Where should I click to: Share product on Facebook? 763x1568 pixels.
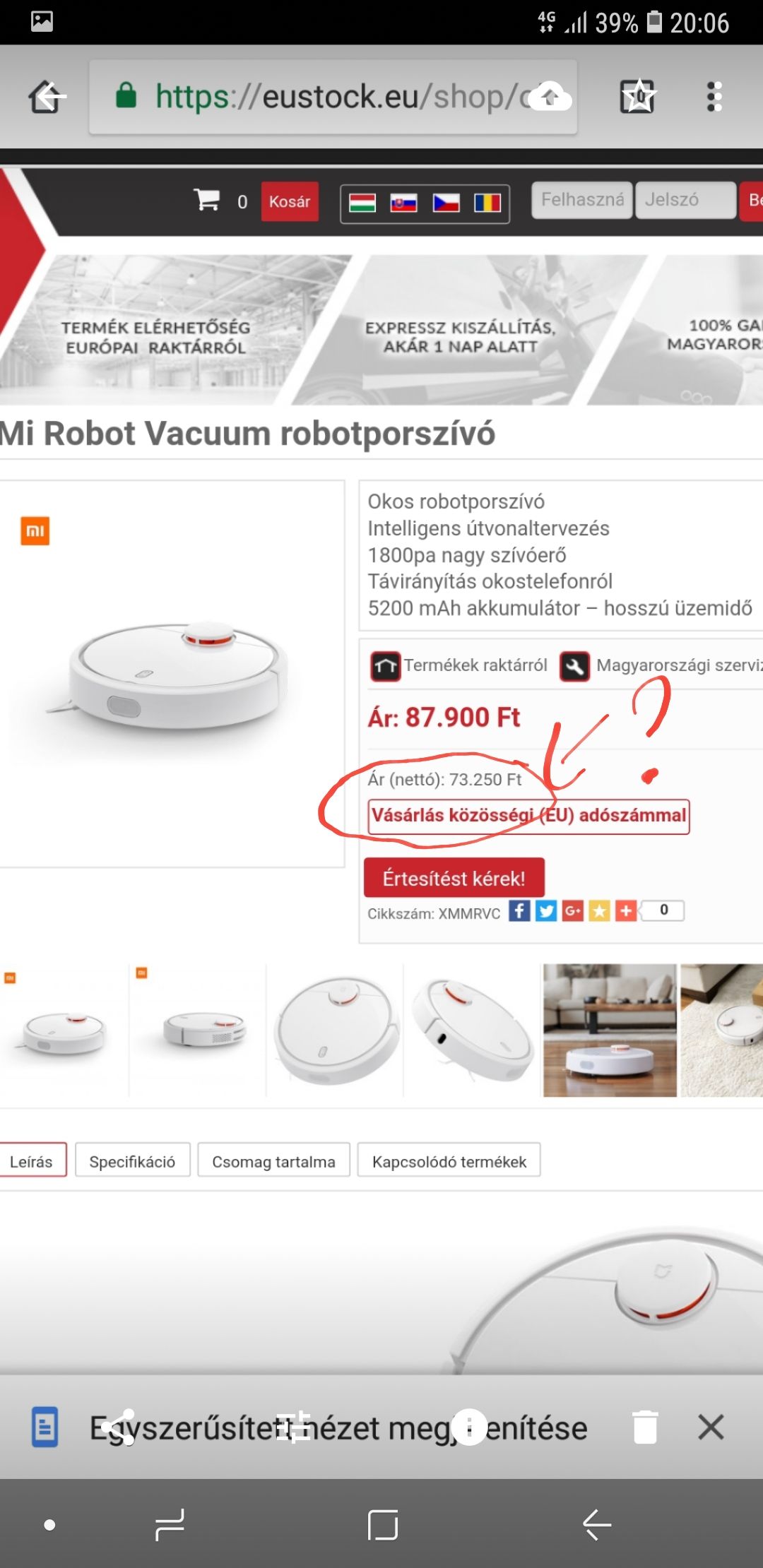coord(519,911)
